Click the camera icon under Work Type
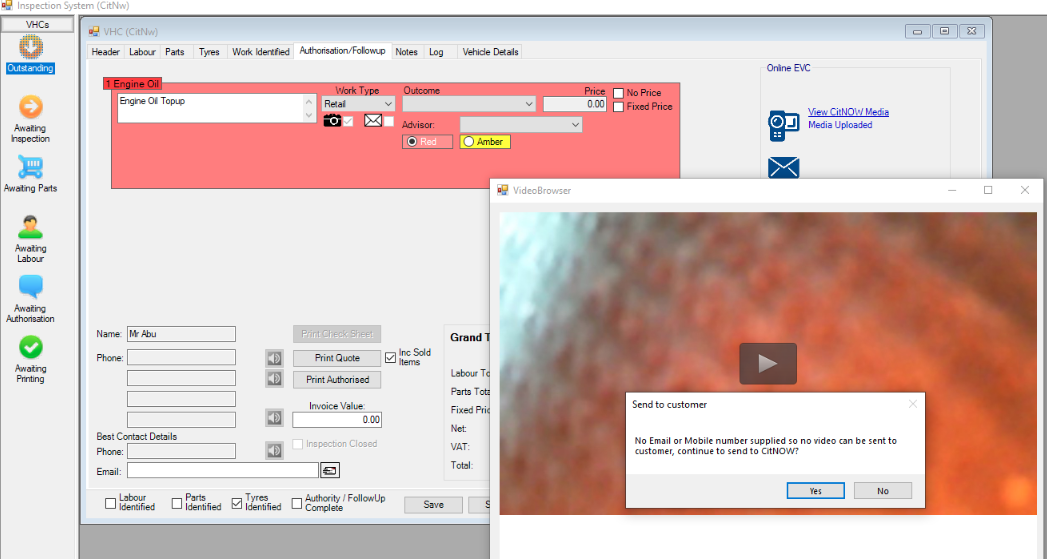Viewport: 1047px width, 559px height. [332, 120]
